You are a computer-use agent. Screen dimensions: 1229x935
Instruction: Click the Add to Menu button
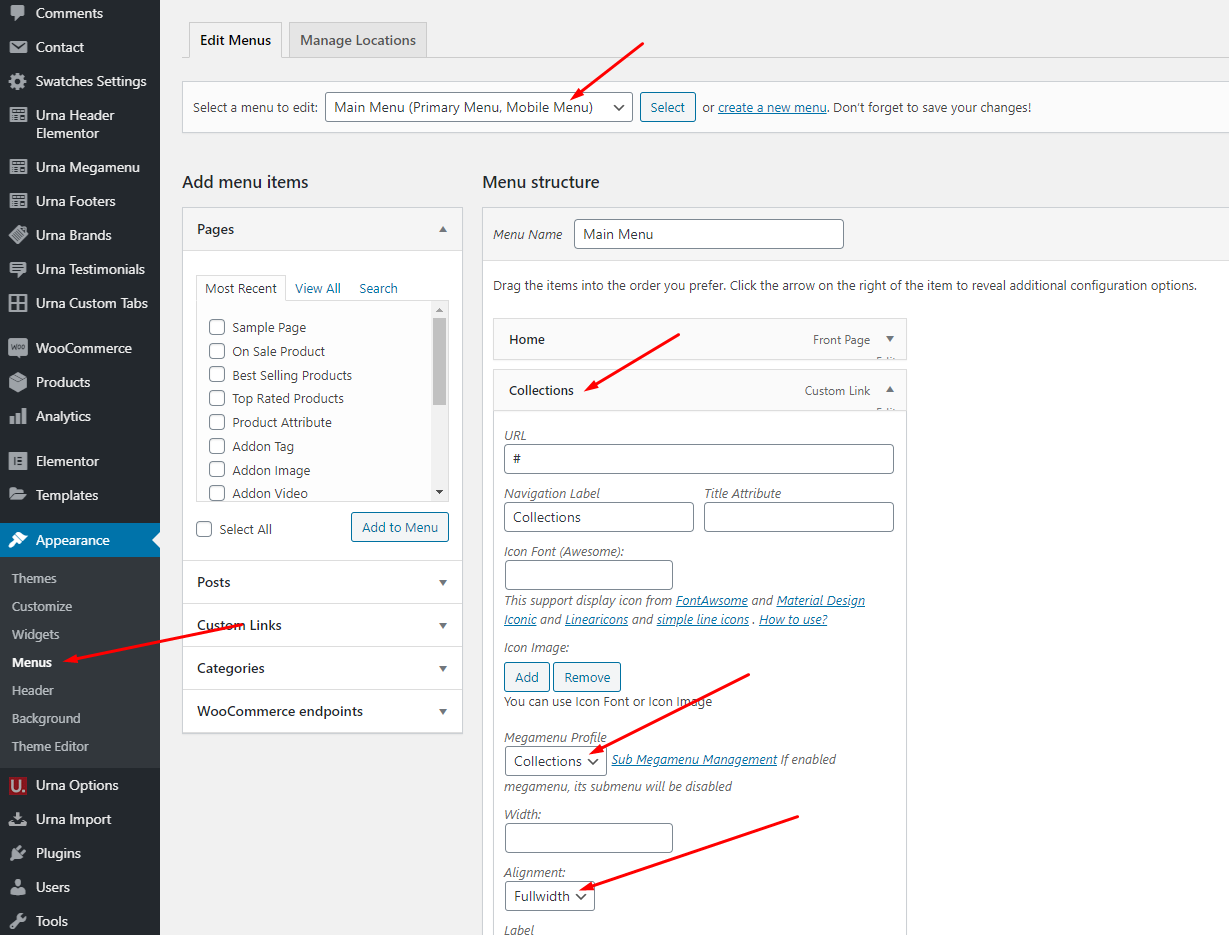point(400,527)
